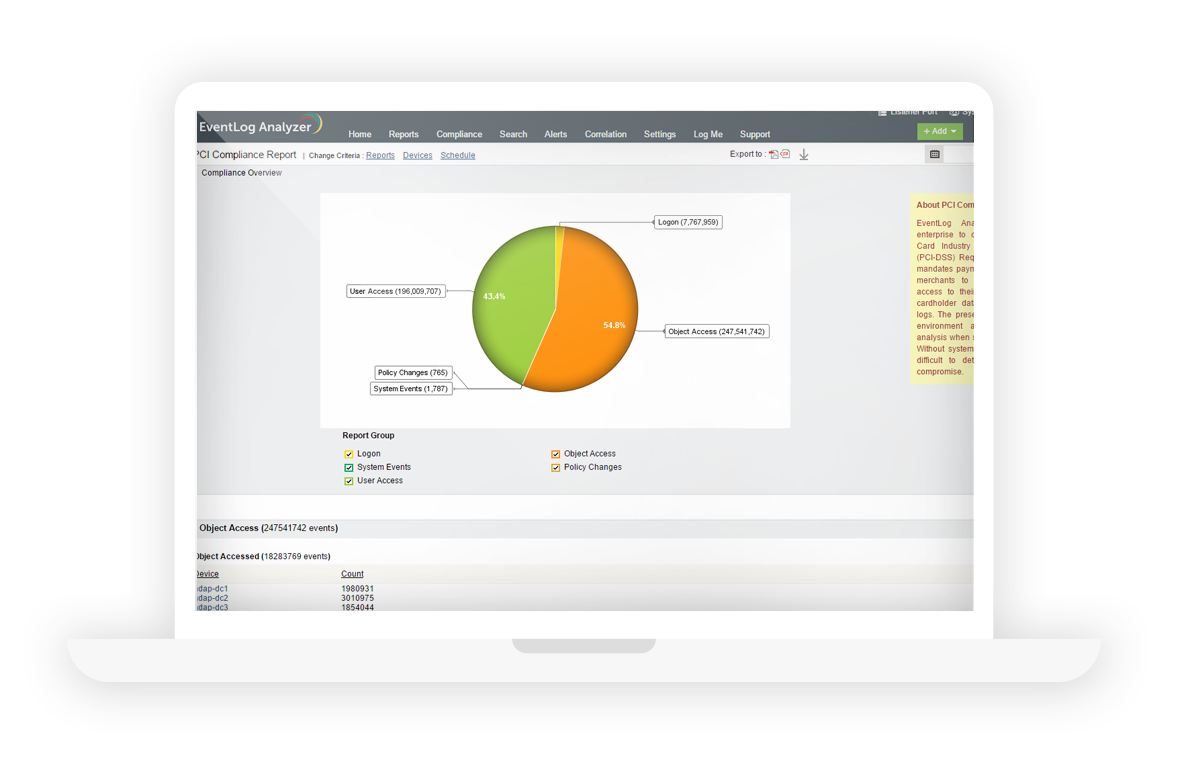This screenshot has width=1203, height=780.
Task: Click the count value 3010975
Action: tap(357, 598)
